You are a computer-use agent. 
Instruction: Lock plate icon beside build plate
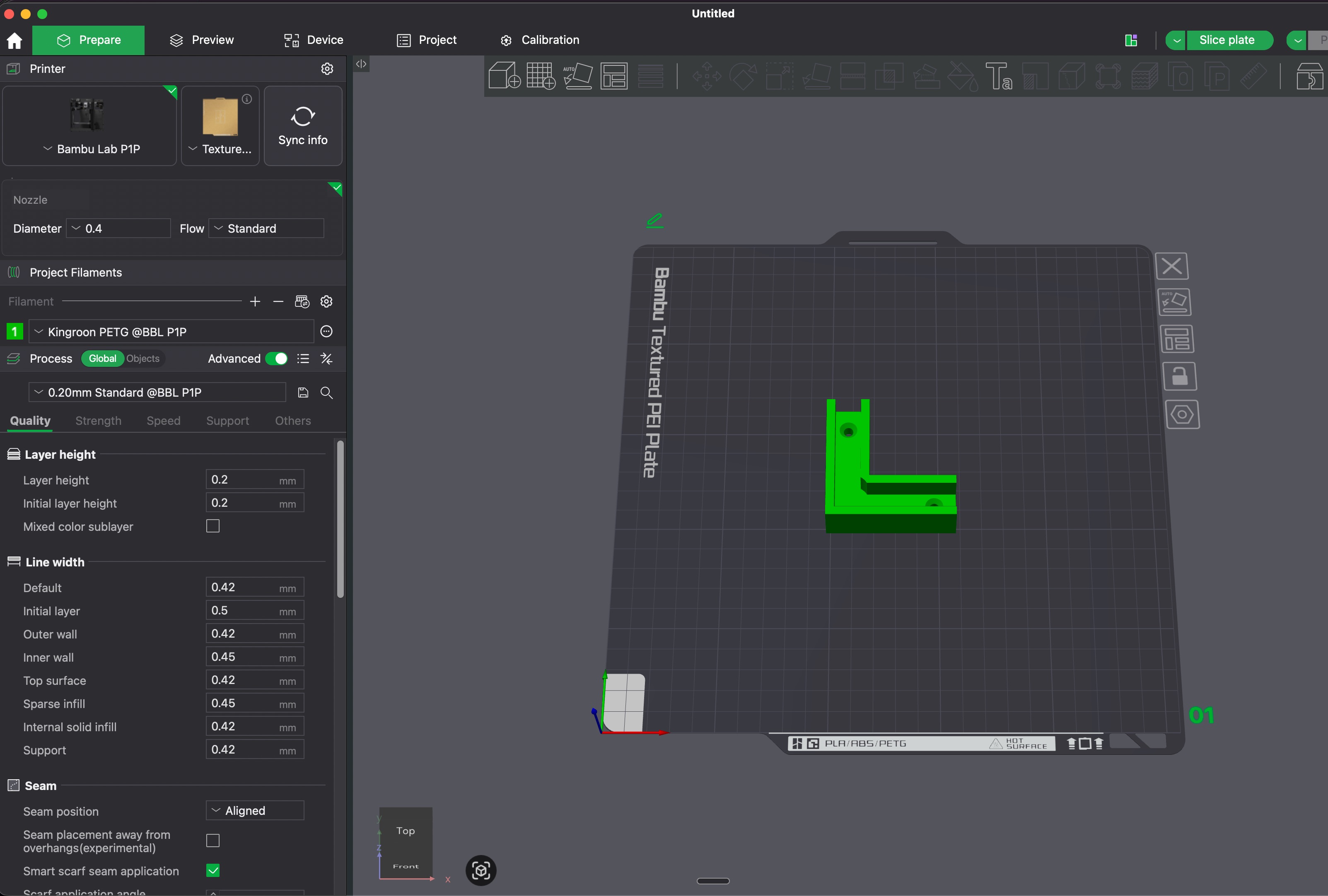tap(1179, 377)
